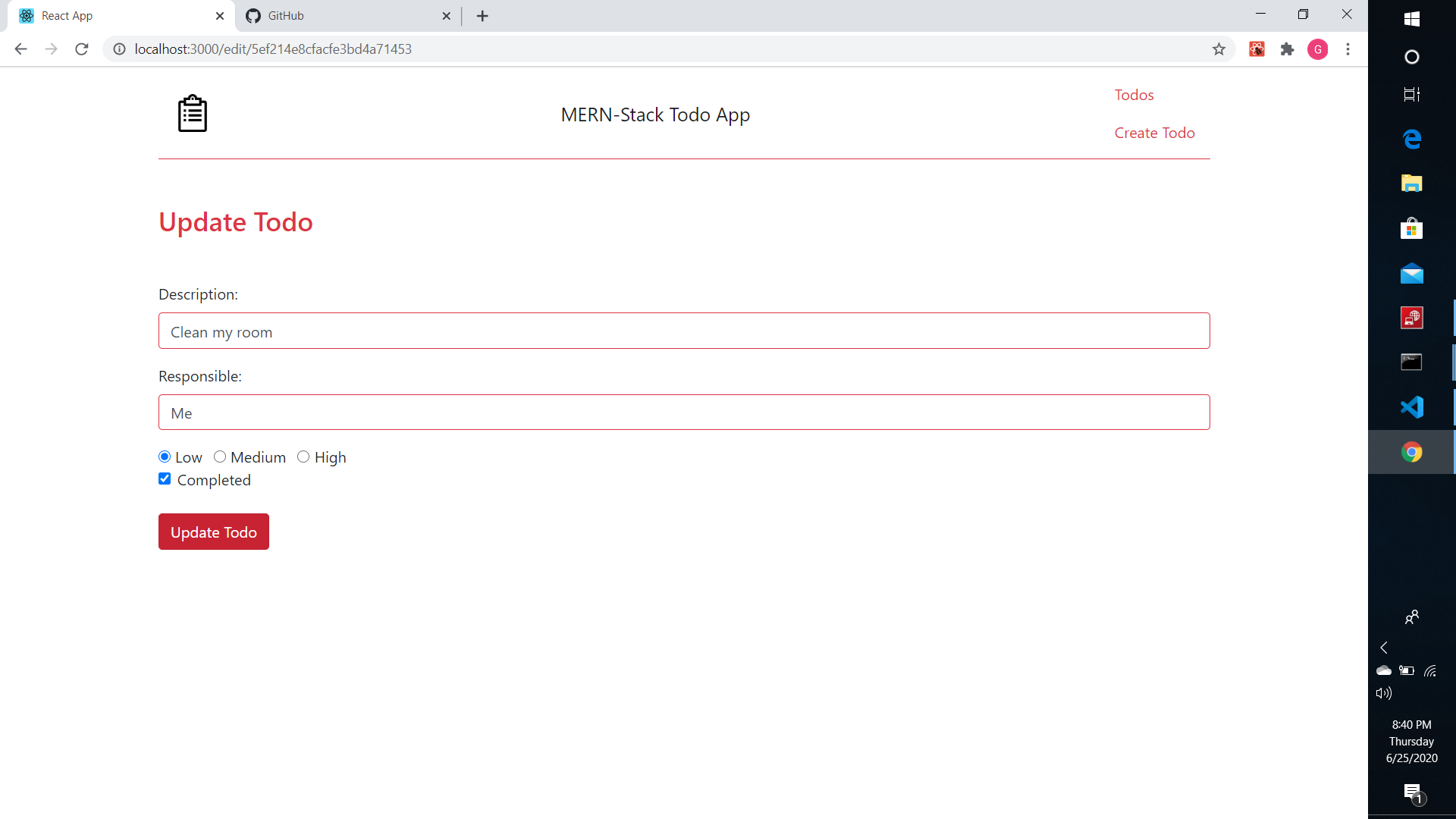Click into the Description input field
This screenshot has height=819, width=1456.
pyautogui.click(x=683, y=331)
